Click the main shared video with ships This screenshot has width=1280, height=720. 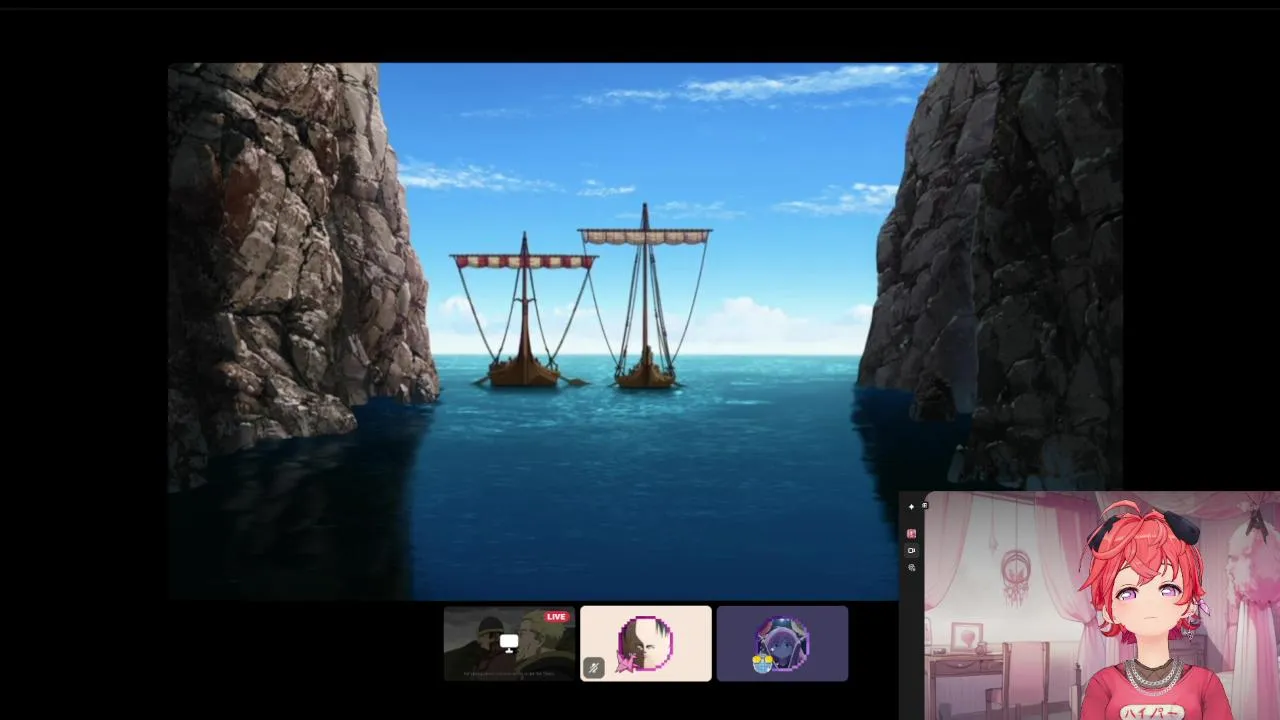645,331
